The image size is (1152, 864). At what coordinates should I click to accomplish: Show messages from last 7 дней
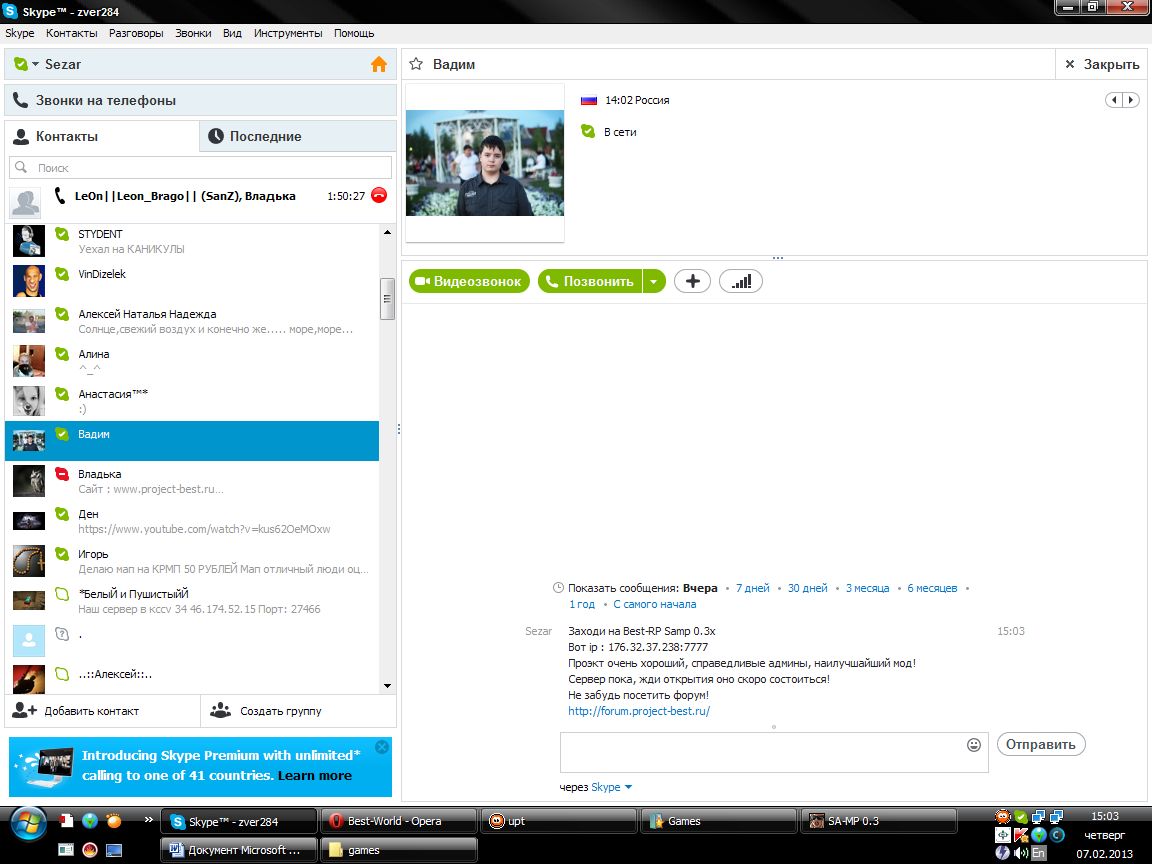[x=752, y=588]
